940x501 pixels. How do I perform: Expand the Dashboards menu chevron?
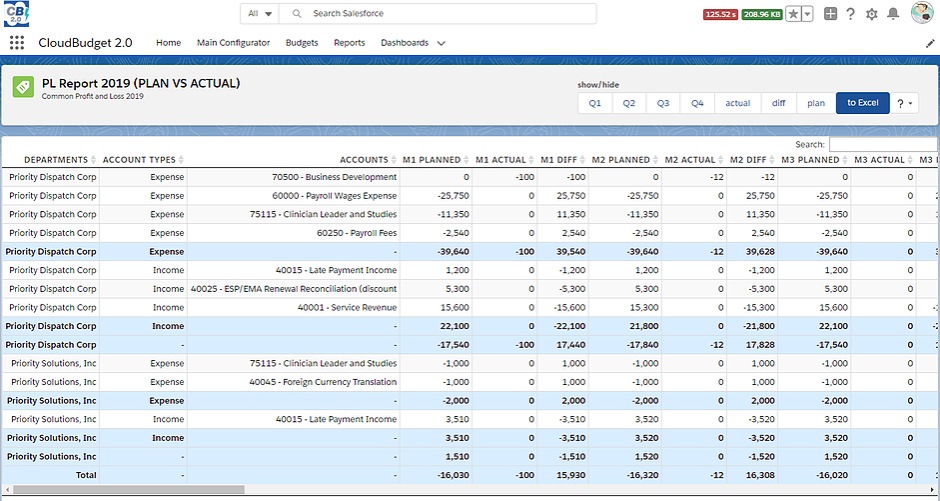[441, 43]
